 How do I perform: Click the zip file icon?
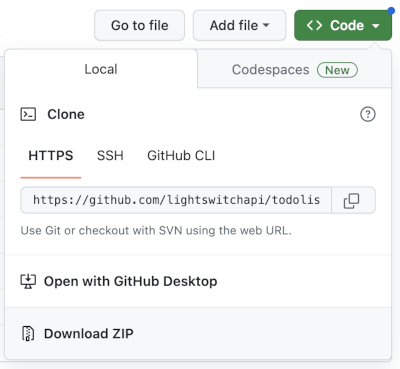pyautogui.click(x=28, y=334)
